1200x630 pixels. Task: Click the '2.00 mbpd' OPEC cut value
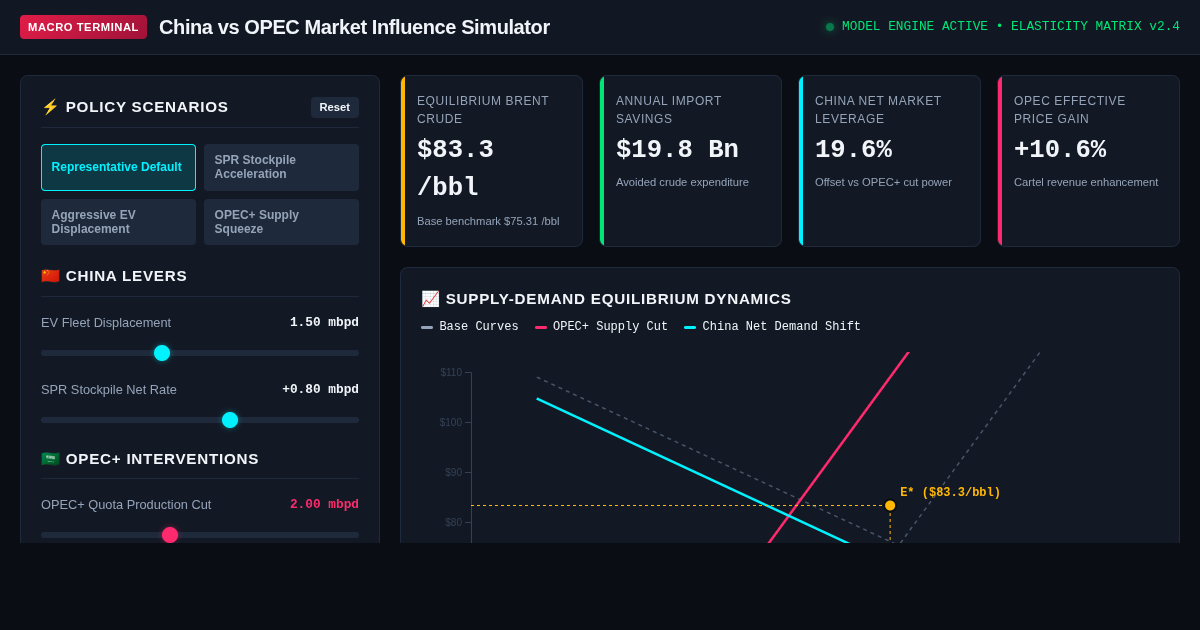(x=324, y=505)
